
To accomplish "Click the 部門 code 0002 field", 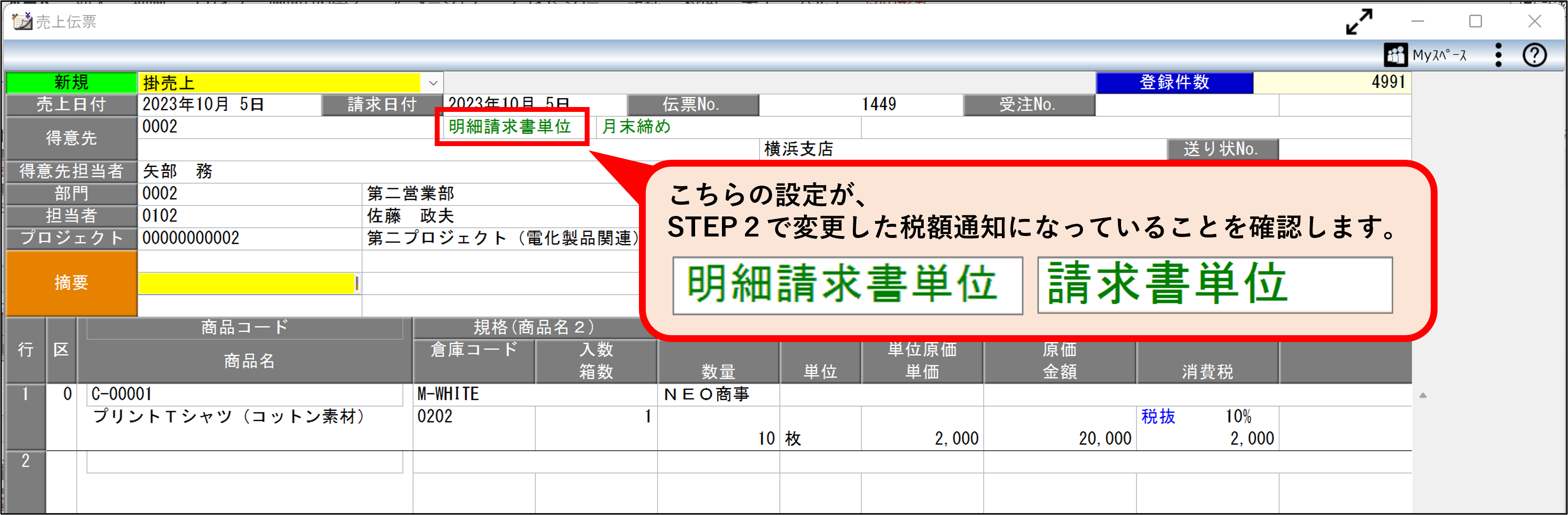I will 250,193.
